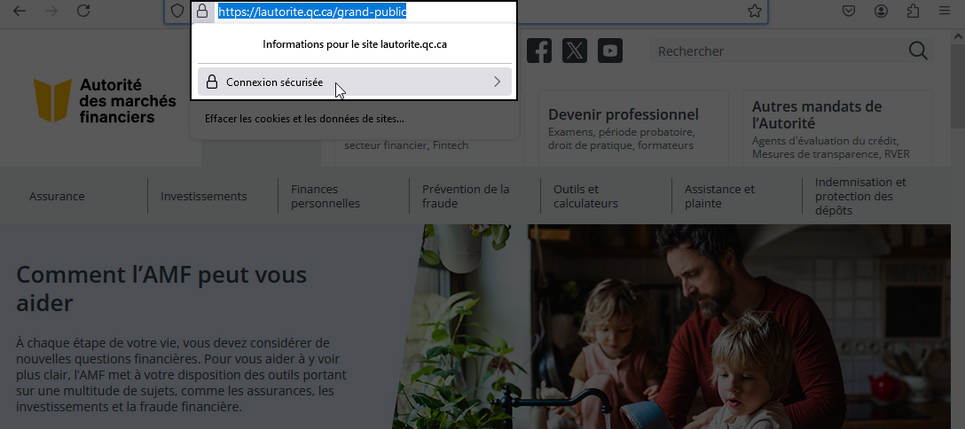This screenshot has height=429, width=965.
Task: Click the Informations pour le site lautorite.qc.ca title
Action: (x=354, y=44)
